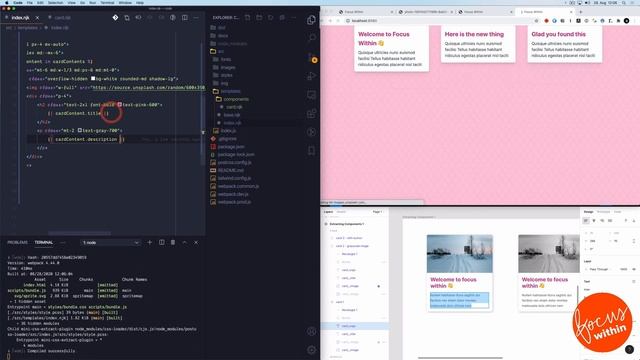Click the Figma help question mark button
The height and width of the screenshot is (360, 640).
pos(629,349)
